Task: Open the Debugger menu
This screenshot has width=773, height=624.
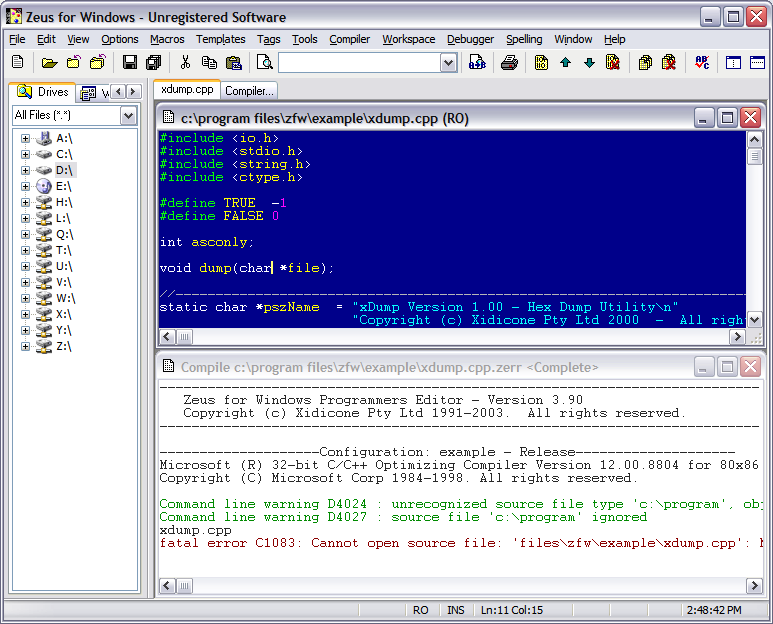Action: (x=470, y=39)
